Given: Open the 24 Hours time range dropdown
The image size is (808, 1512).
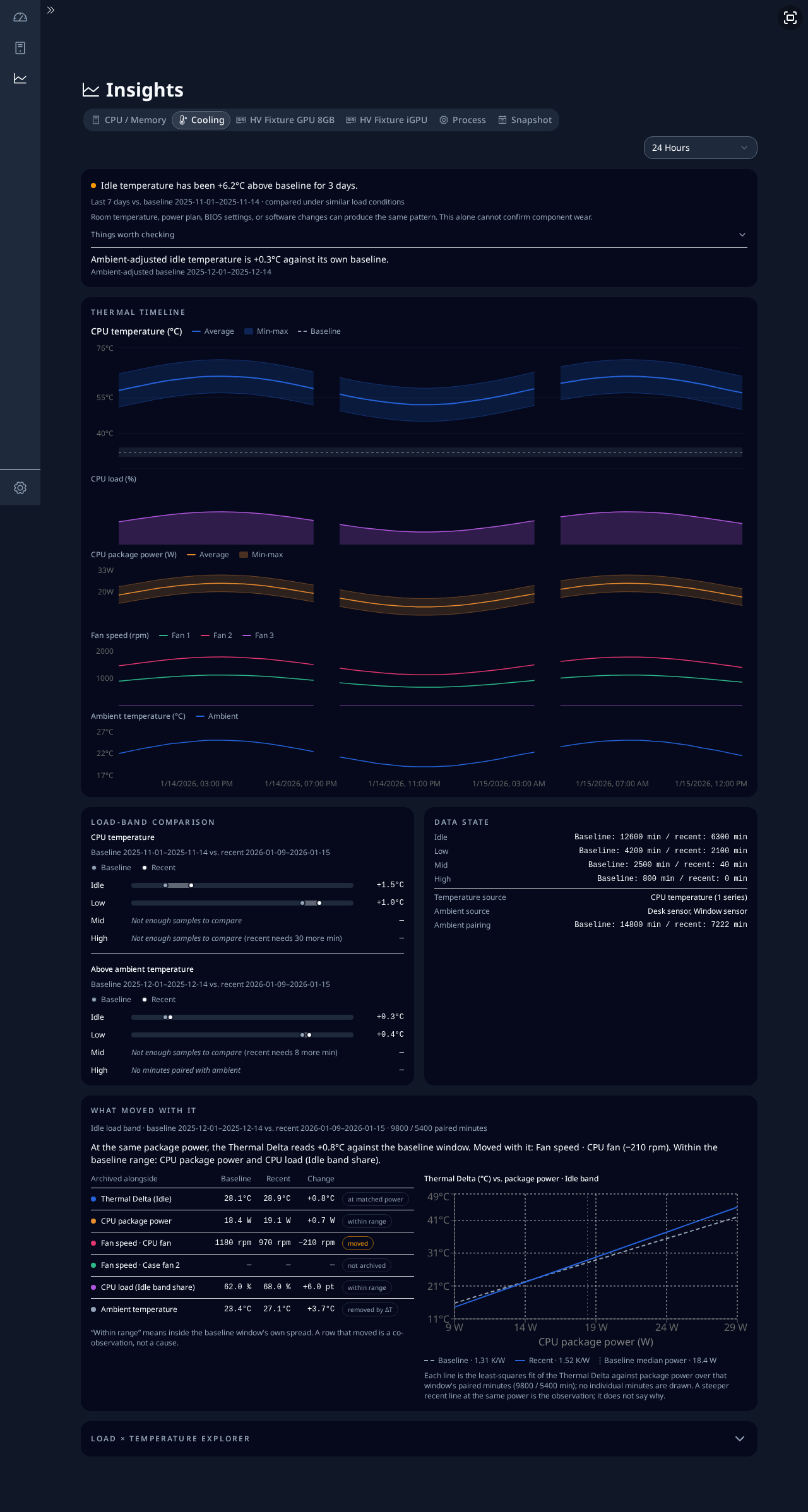Looking at the screenshot, I should click(x=700, y=148).
